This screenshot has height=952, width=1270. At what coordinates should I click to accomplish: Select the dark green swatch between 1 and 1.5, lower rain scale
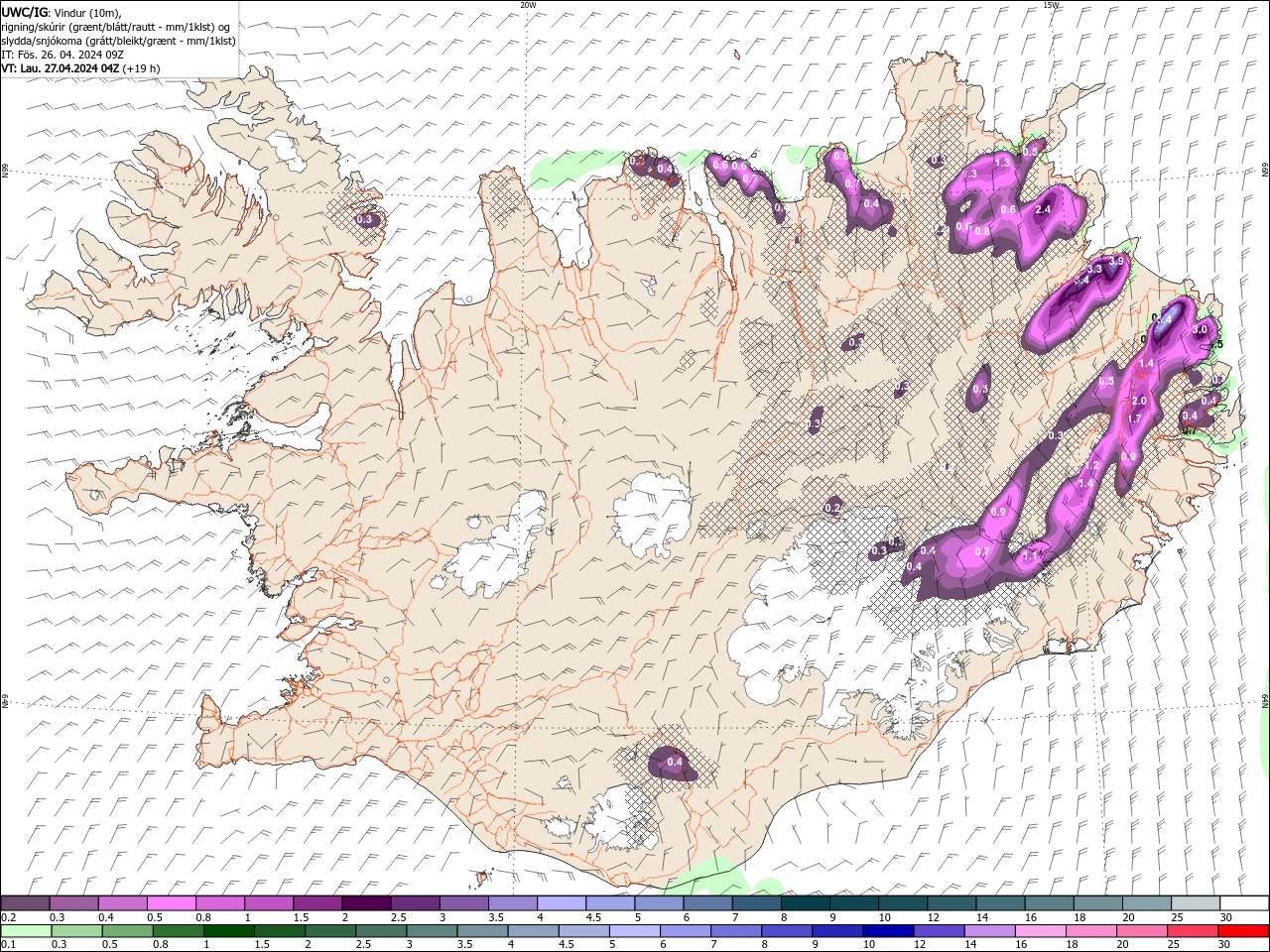229,931
